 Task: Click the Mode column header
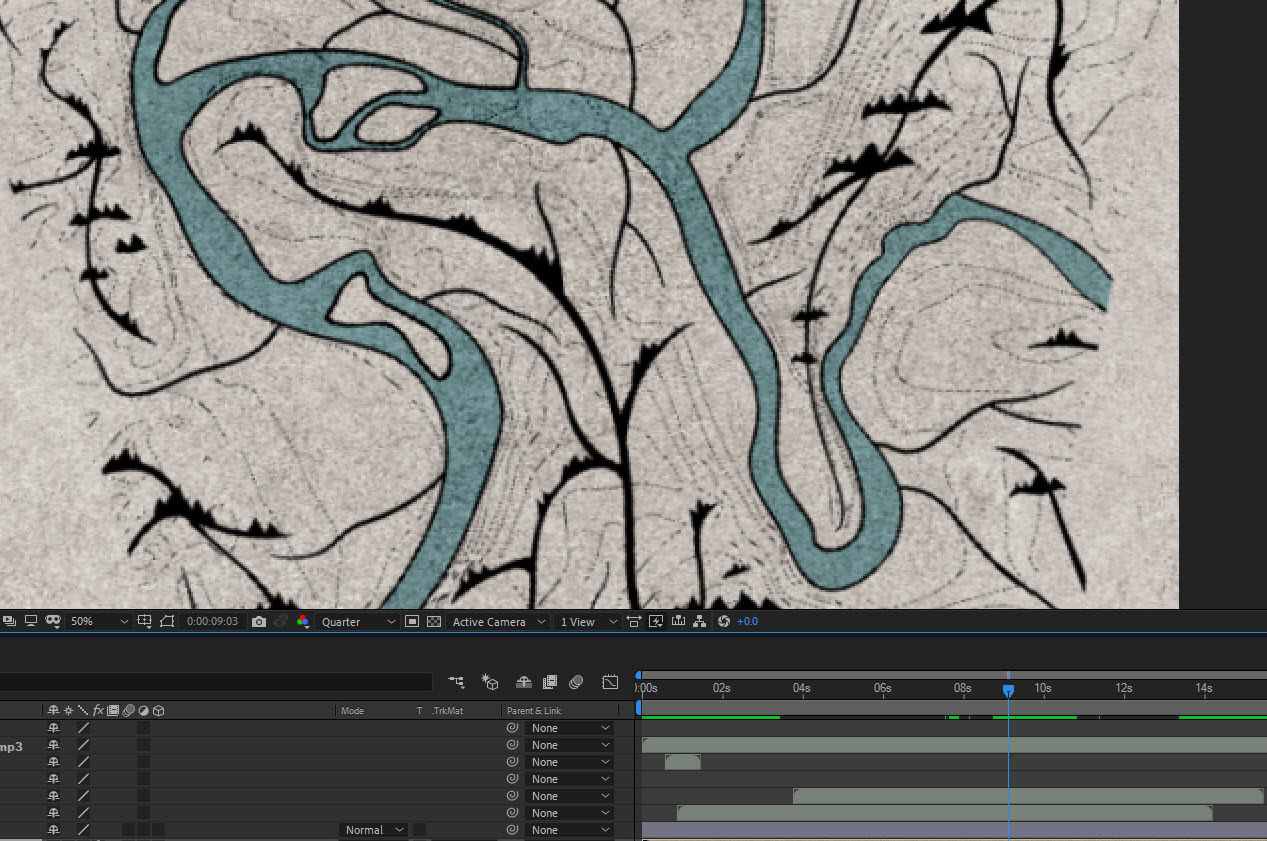point(352,711)
